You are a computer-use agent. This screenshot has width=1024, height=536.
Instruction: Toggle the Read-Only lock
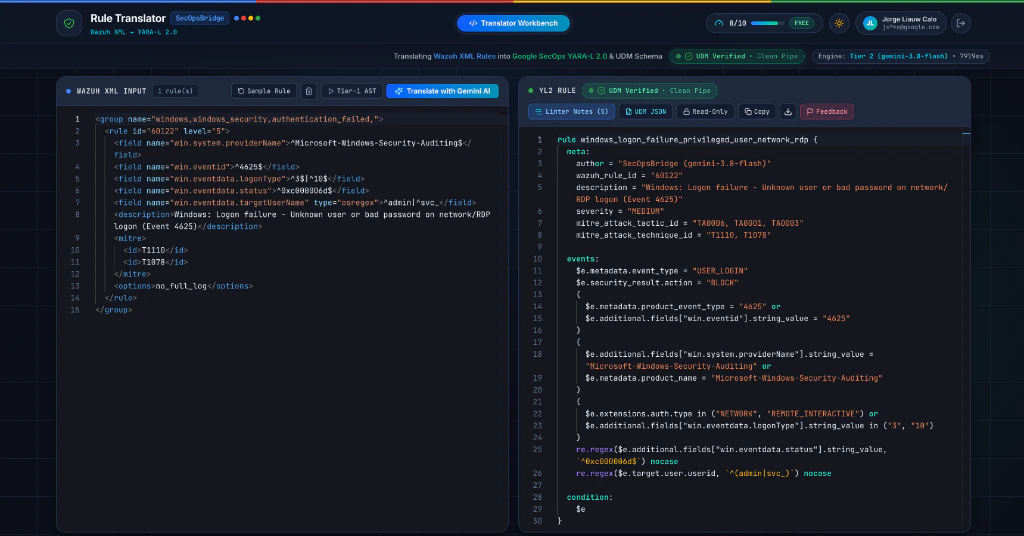point(705,112)
